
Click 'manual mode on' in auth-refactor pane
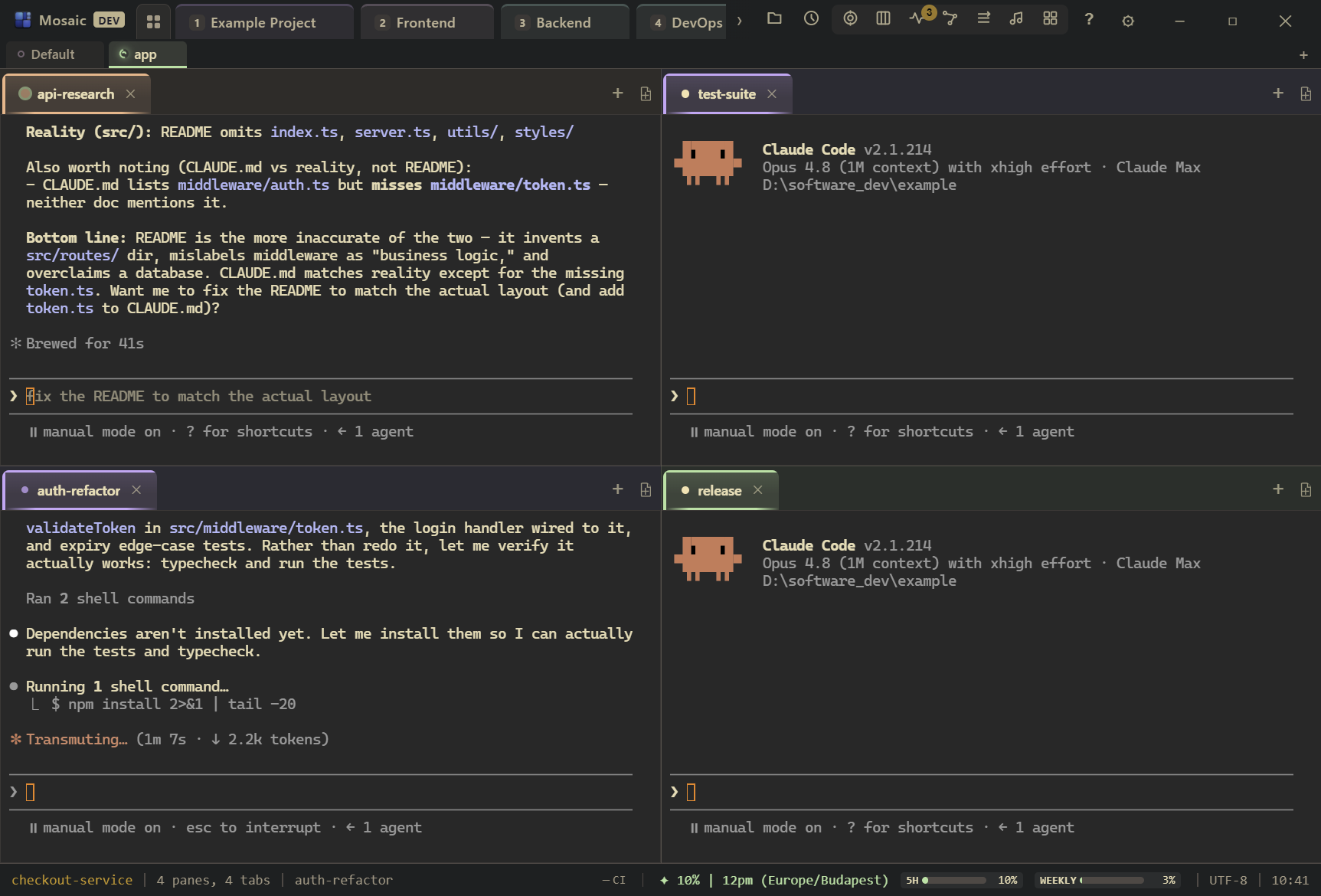tap(102, 828)
